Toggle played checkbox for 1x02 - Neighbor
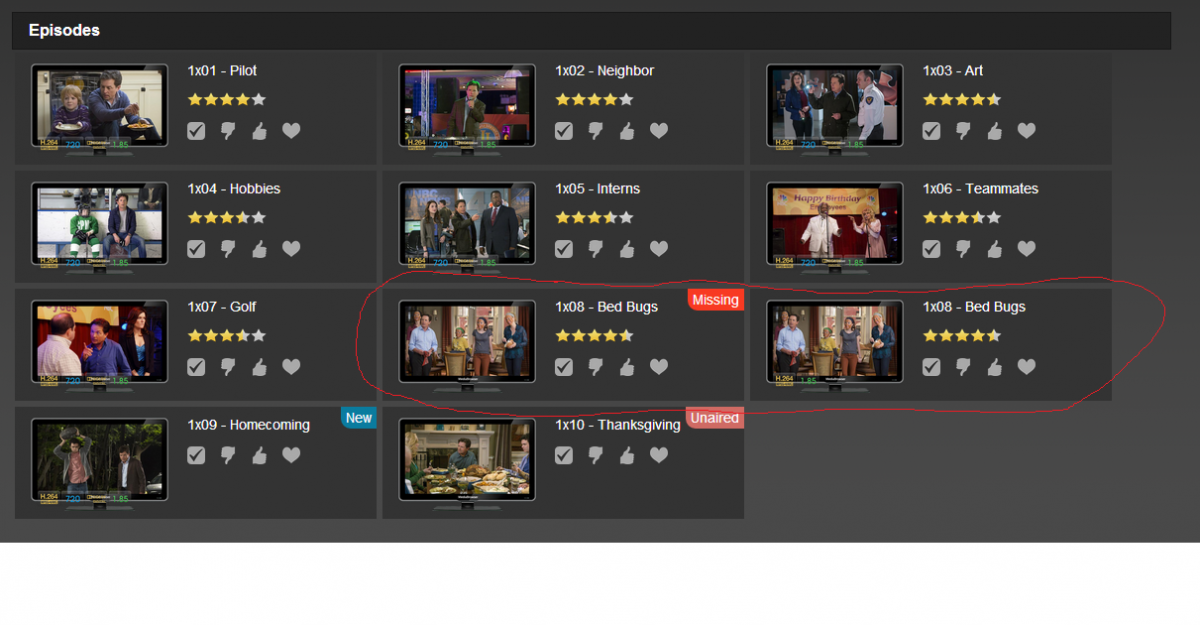Screen dimensions: 1200x625 pos(564,131)
